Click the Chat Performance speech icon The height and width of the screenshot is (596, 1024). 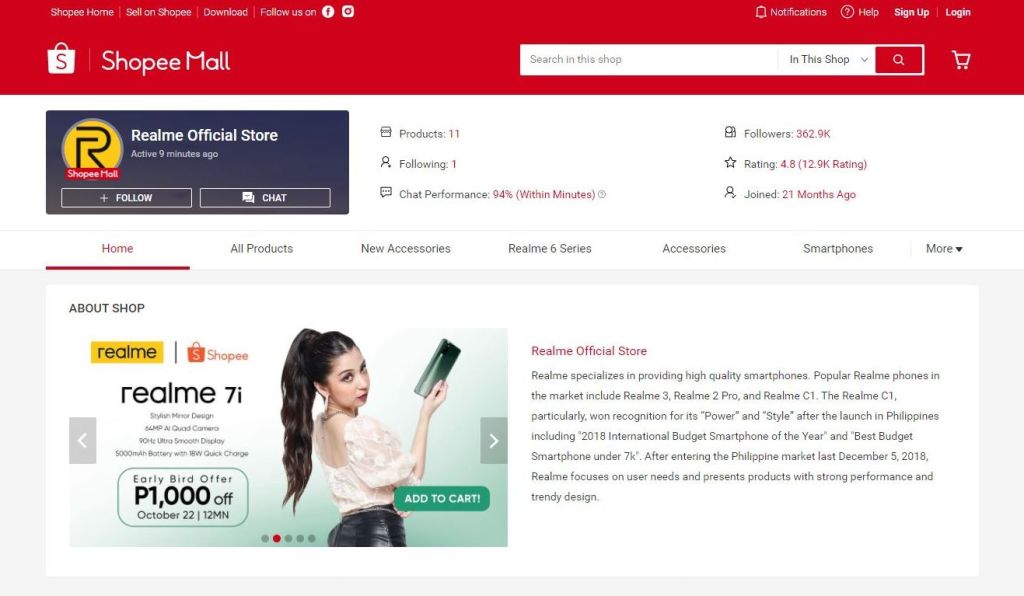386,193
